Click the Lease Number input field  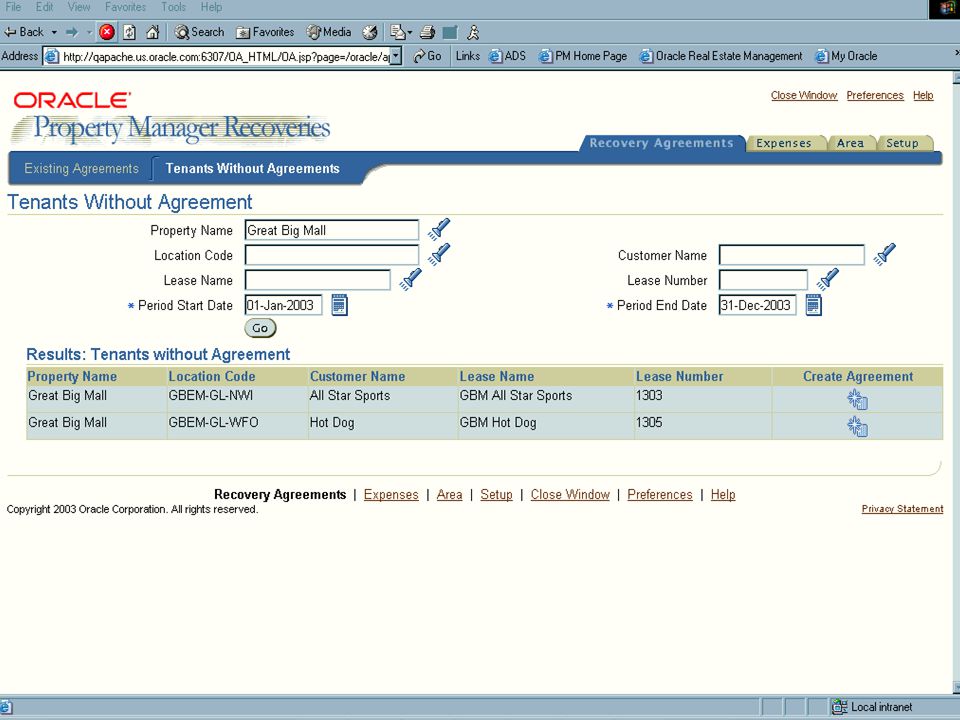tap(763, 280)
